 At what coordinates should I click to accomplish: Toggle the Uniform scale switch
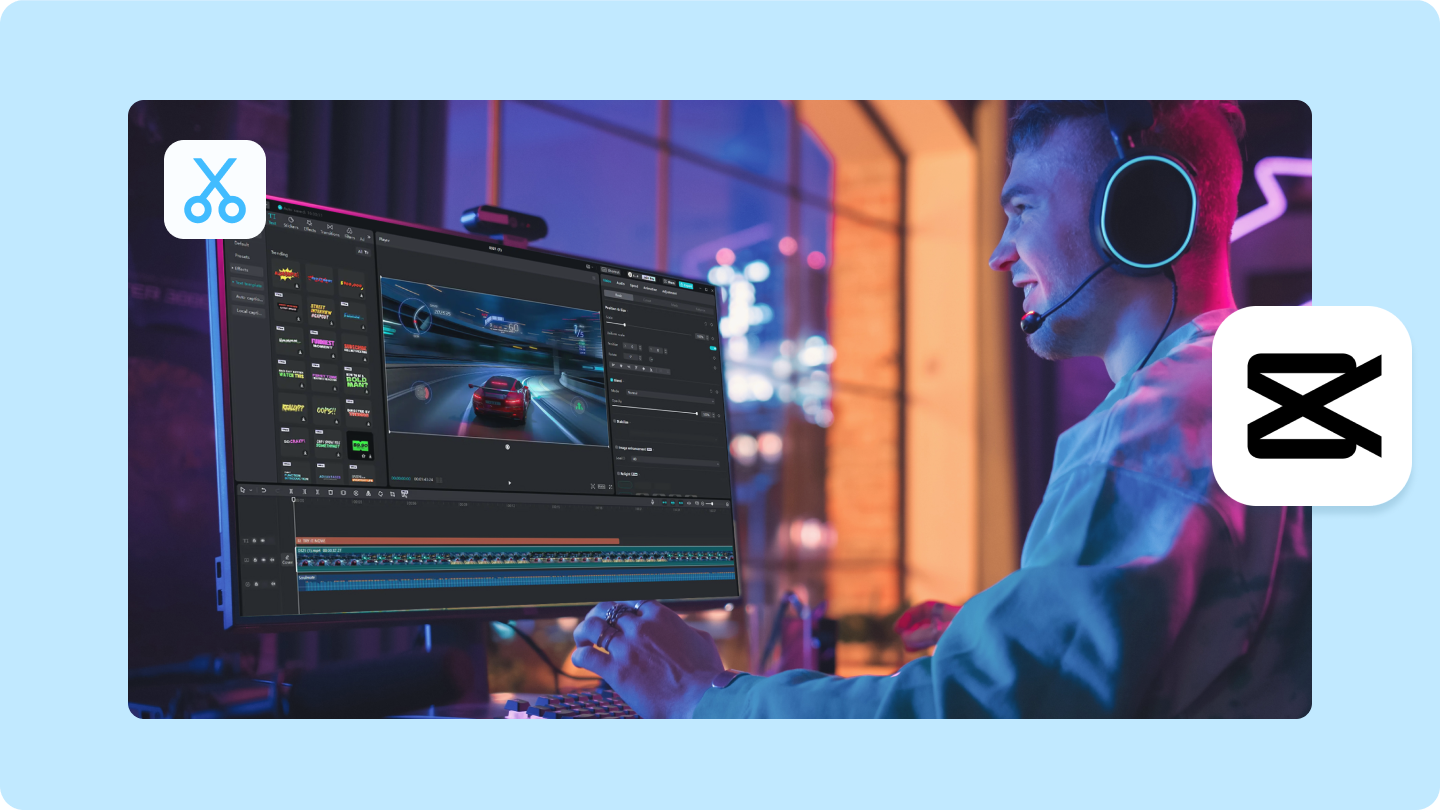[x=713, y=349]
